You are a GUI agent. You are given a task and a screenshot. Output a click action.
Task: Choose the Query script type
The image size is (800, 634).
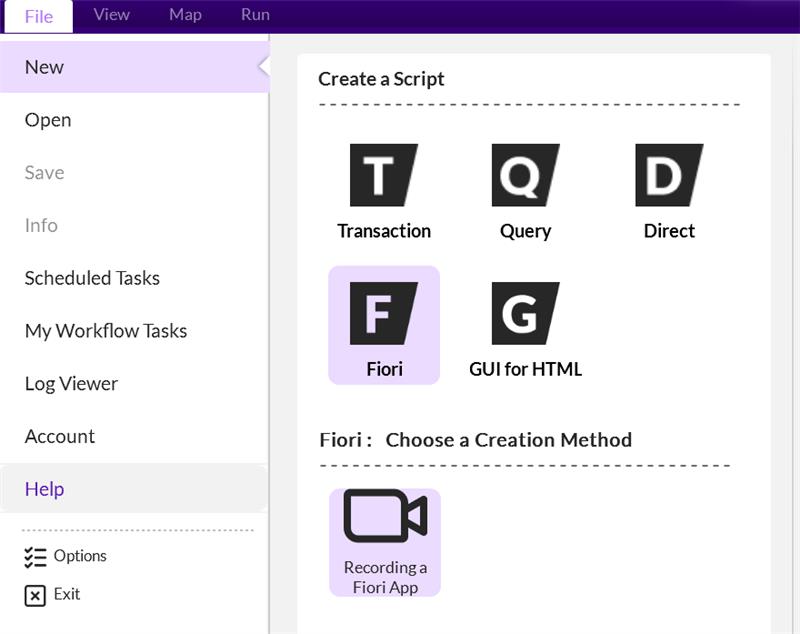[x=525, y=176]
